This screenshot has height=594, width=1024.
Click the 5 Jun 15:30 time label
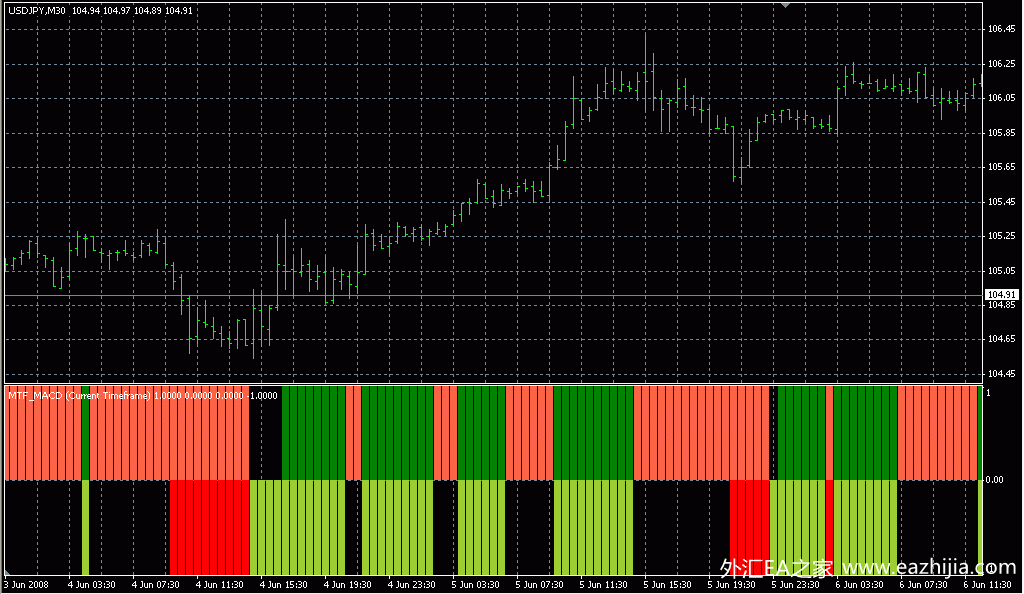click(x=667, y=585)
